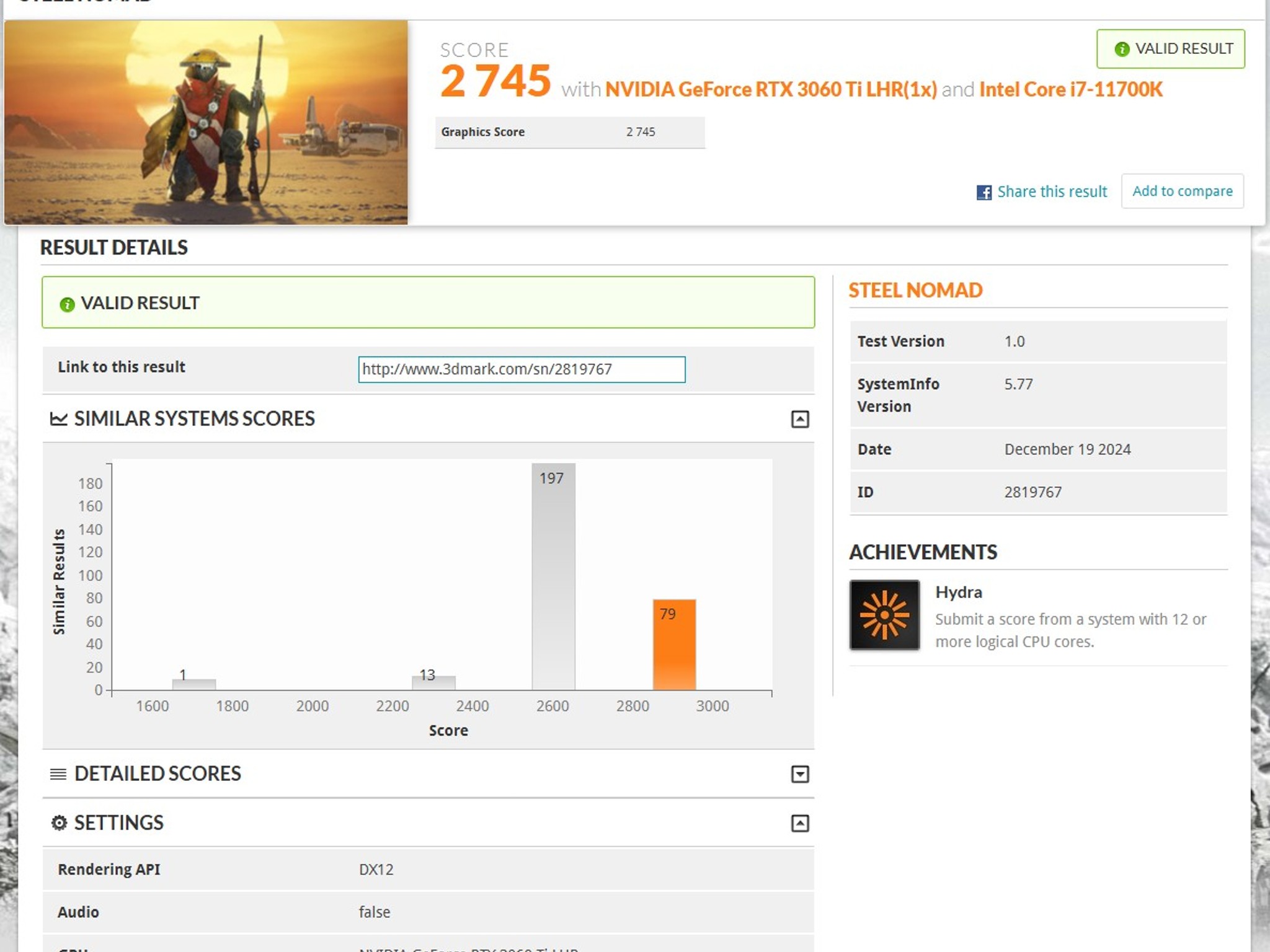Click the orange 79 results bar
Viewport: 1270px width, 952px height.
pyautogui.click(x=674, y=645)
